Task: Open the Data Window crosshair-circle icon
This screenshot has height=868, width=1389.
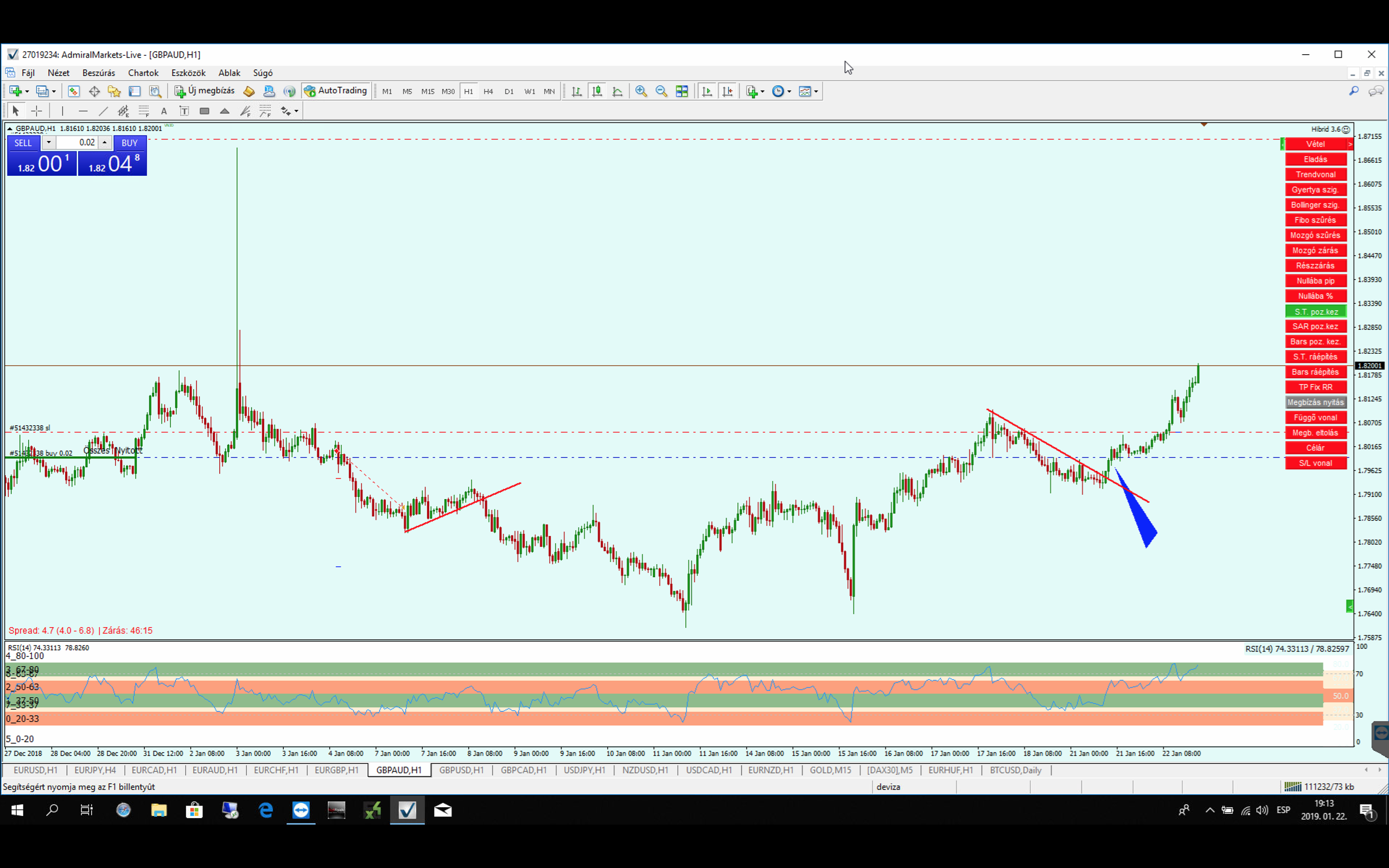Action: pyautogui.click(x=94, y=91)
